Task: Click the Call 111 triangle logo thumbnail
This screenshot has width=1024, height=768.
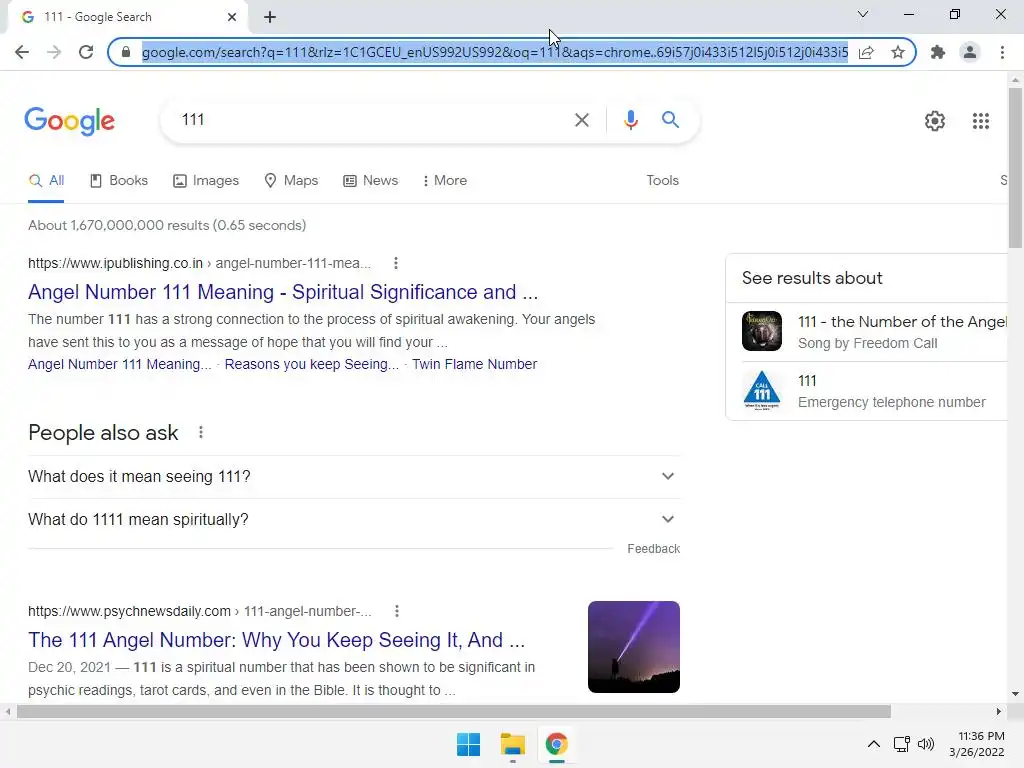Action: point(761,390)
